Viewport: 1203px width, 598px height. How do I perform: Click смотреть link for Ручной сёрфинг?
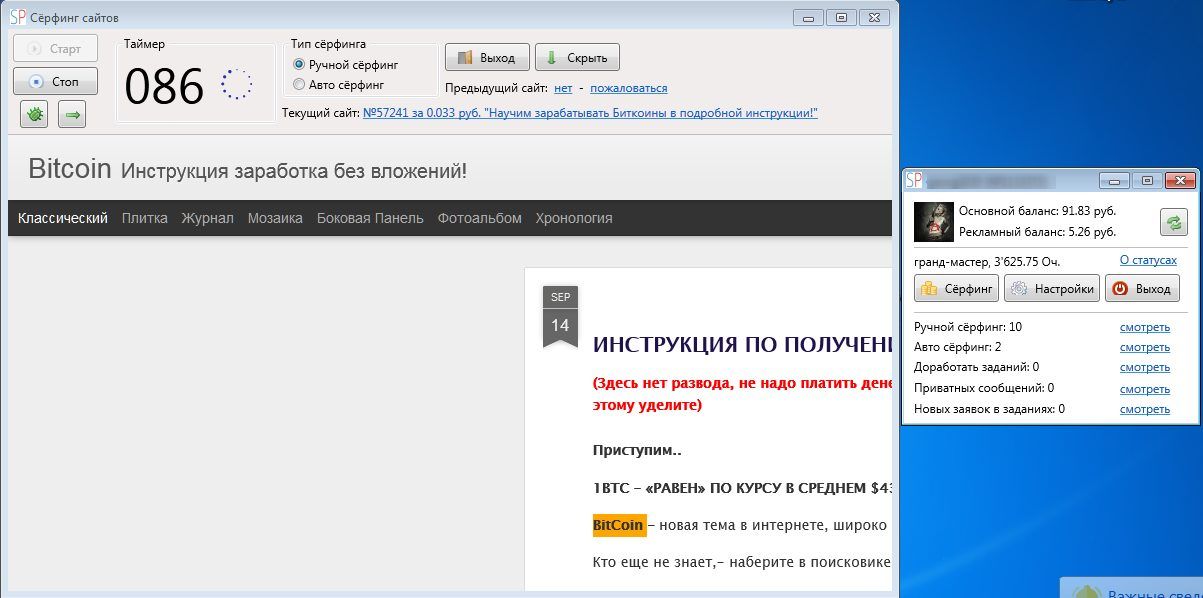[1144, 327]
